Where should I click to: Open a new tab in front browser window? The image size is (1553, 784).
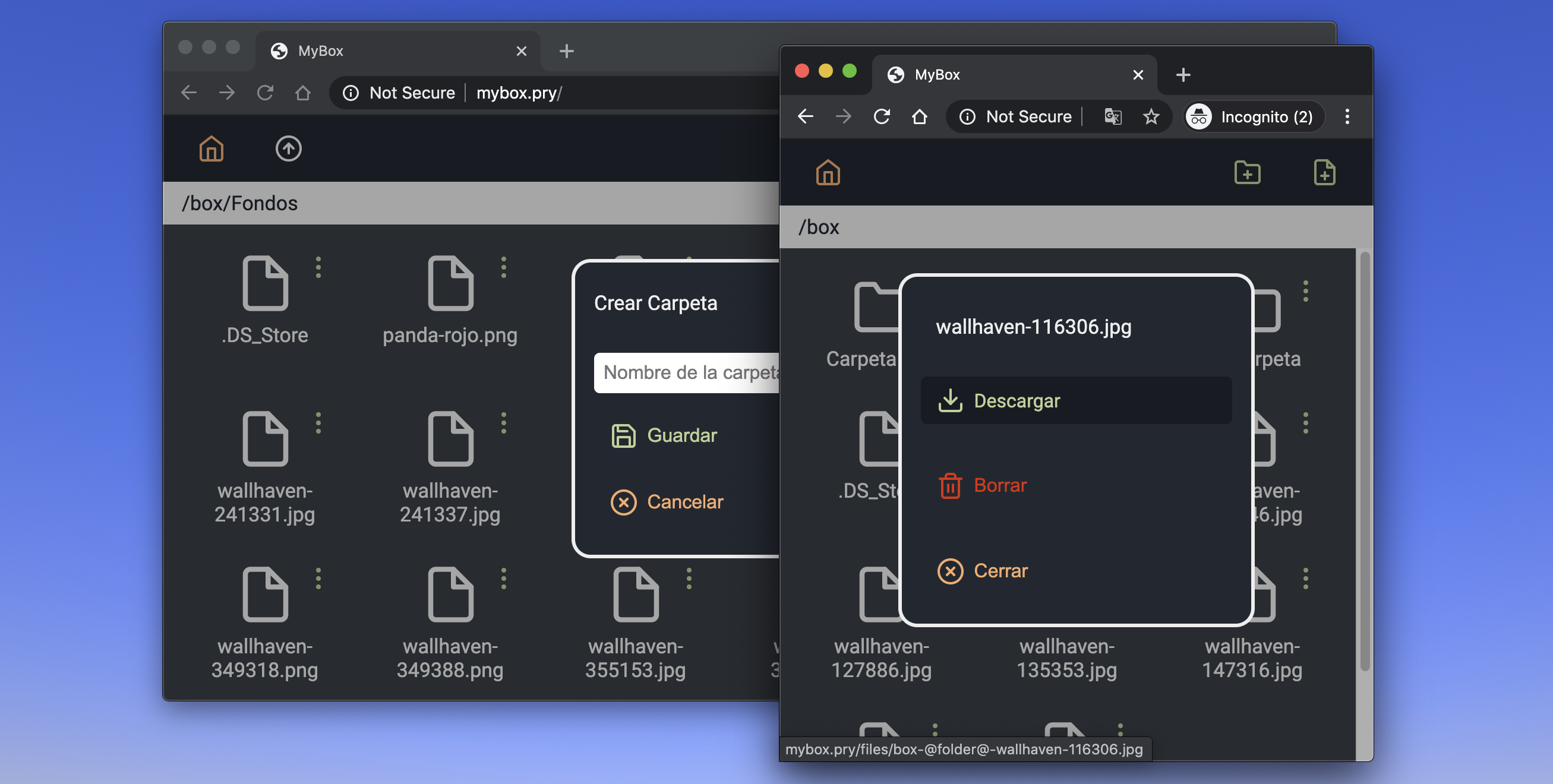click(1183, 74)
